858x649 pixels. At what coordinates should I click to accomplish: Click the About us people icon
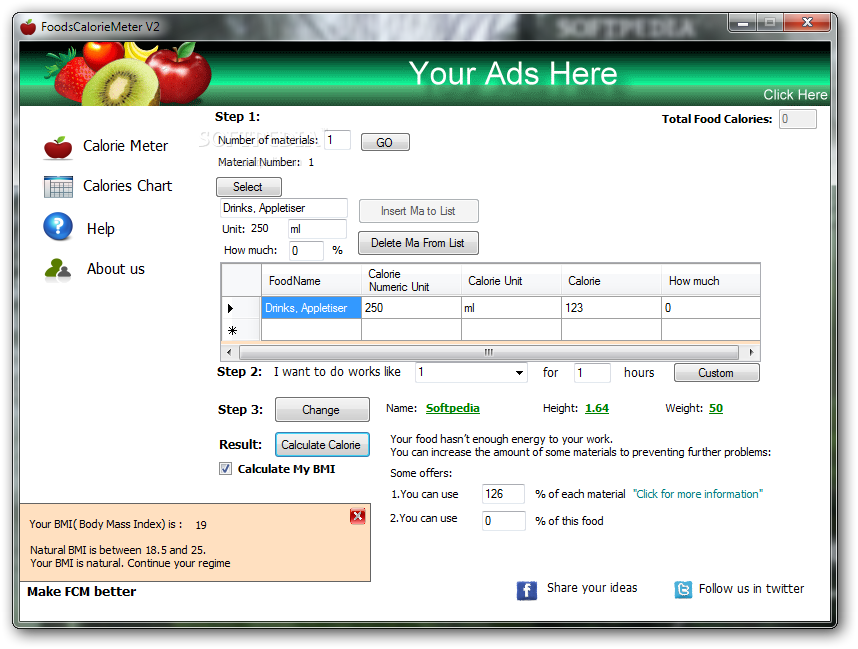58,269
